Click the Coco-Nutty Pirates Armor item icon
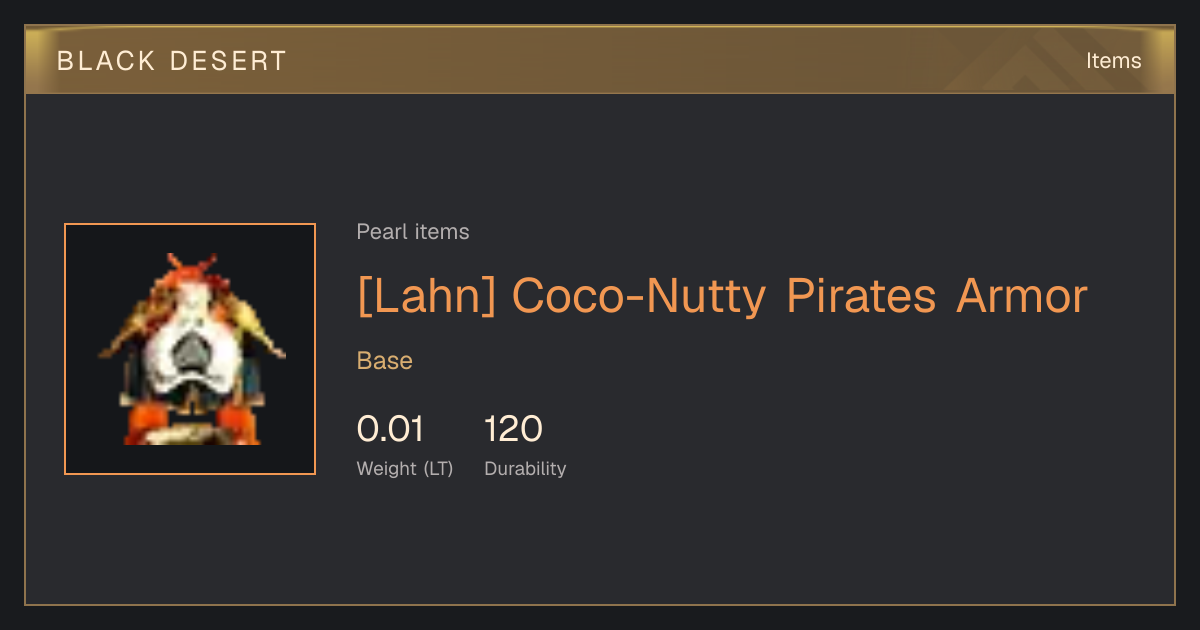This screenshot has width=1200, height=630. pyautogui.click(x=190, y=349)
